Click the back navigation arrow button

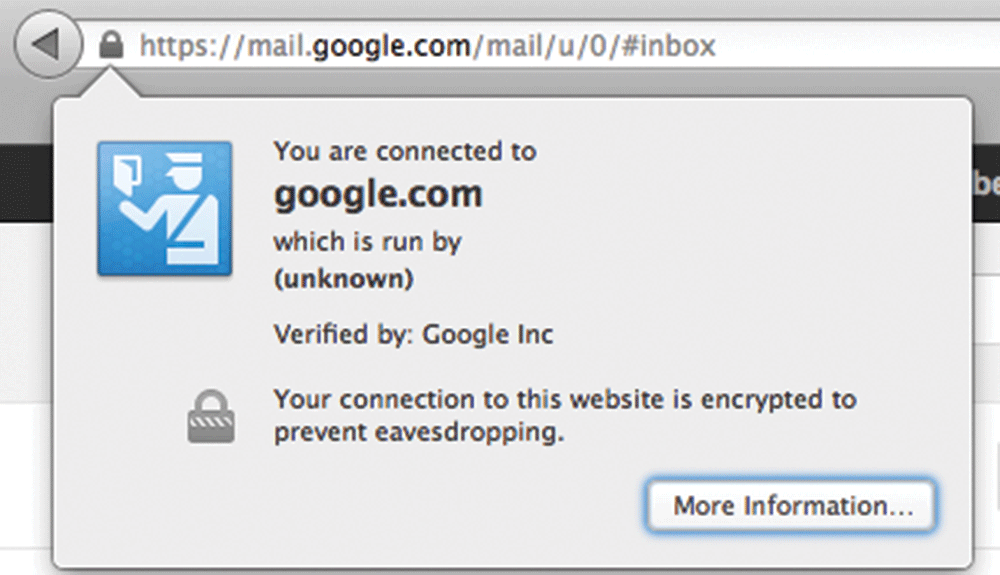click(47, 44)
